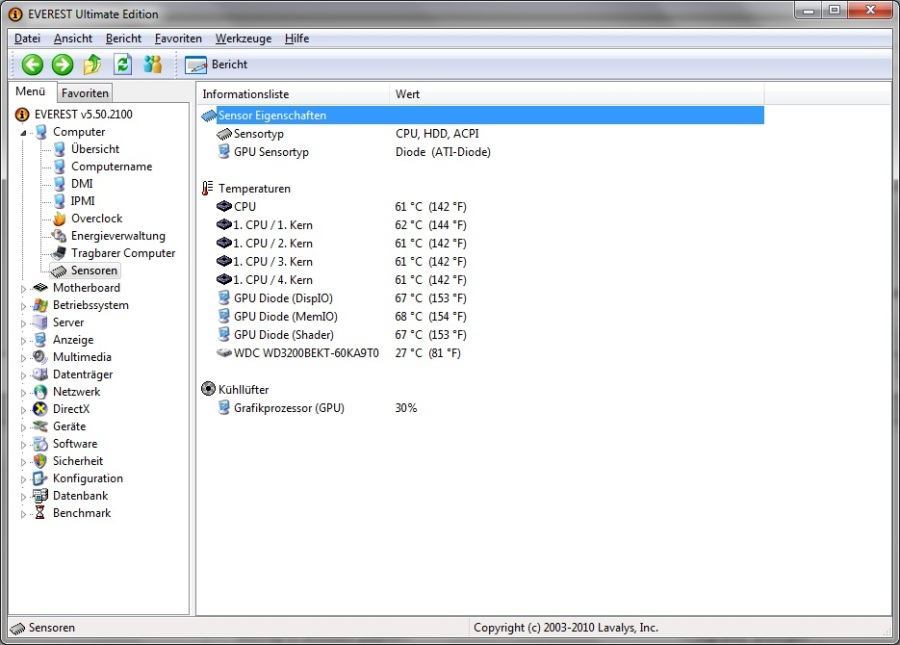Go back with the green left arrow
Viewport: 900px width, 645px height.
[x=32, y=64]
